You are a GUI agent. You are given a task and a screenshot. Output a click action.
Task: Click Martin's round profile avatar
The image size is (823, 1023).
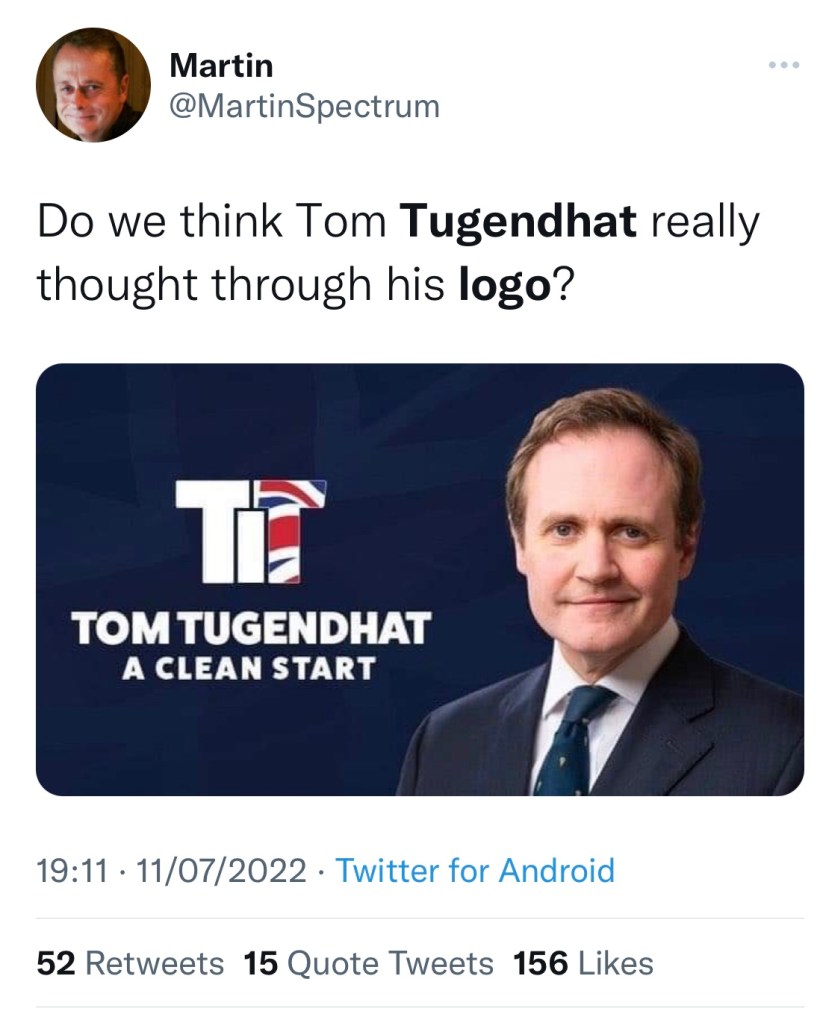[93, 85]
